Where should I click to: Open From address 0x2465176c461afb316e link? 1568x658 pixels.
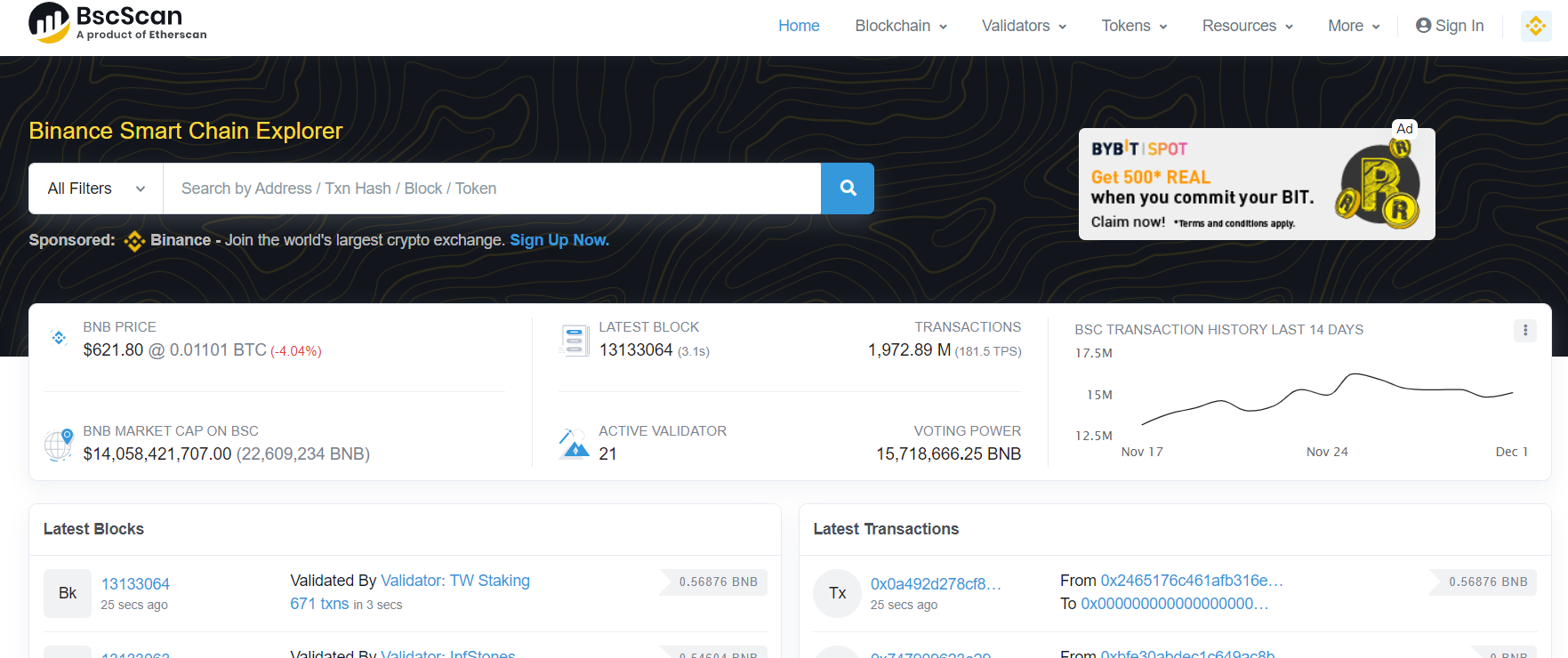click(x=1192, y=581)
